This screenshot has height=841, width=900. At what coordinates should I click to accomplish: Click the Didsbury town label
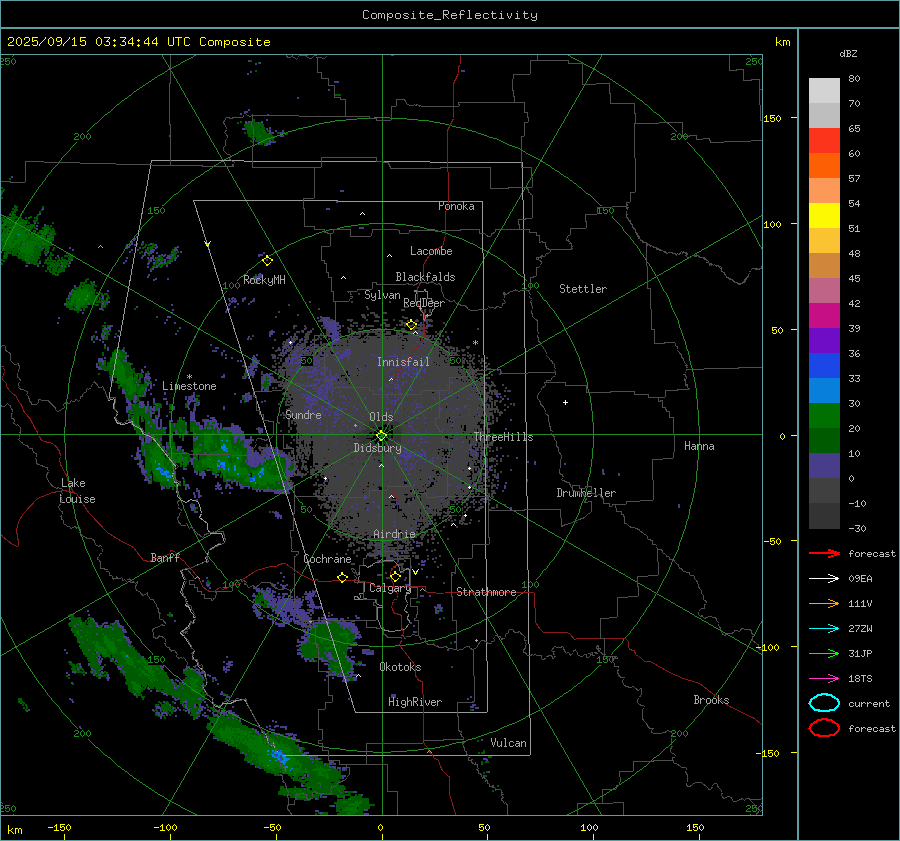(x=377, y=448)
